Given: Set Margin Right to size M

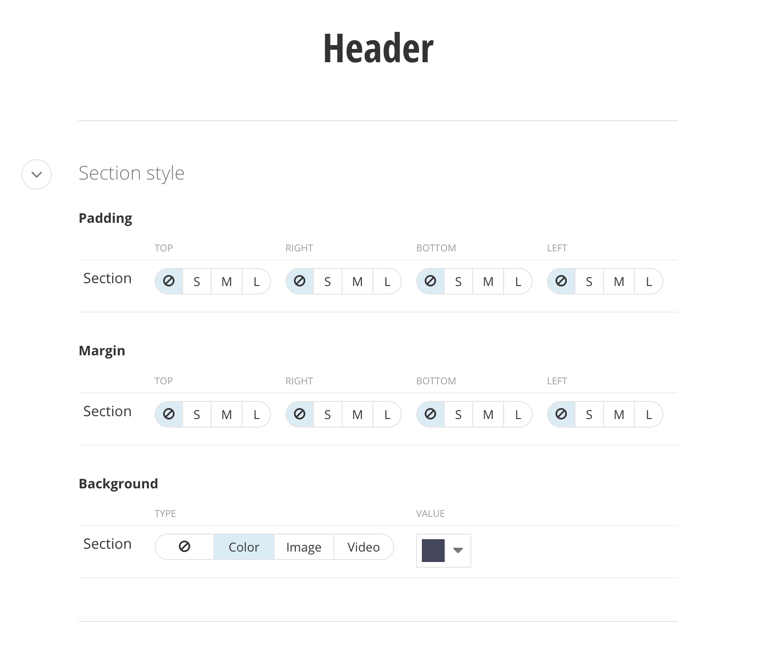Looking at the screenshot, I should tap(357, 415).
